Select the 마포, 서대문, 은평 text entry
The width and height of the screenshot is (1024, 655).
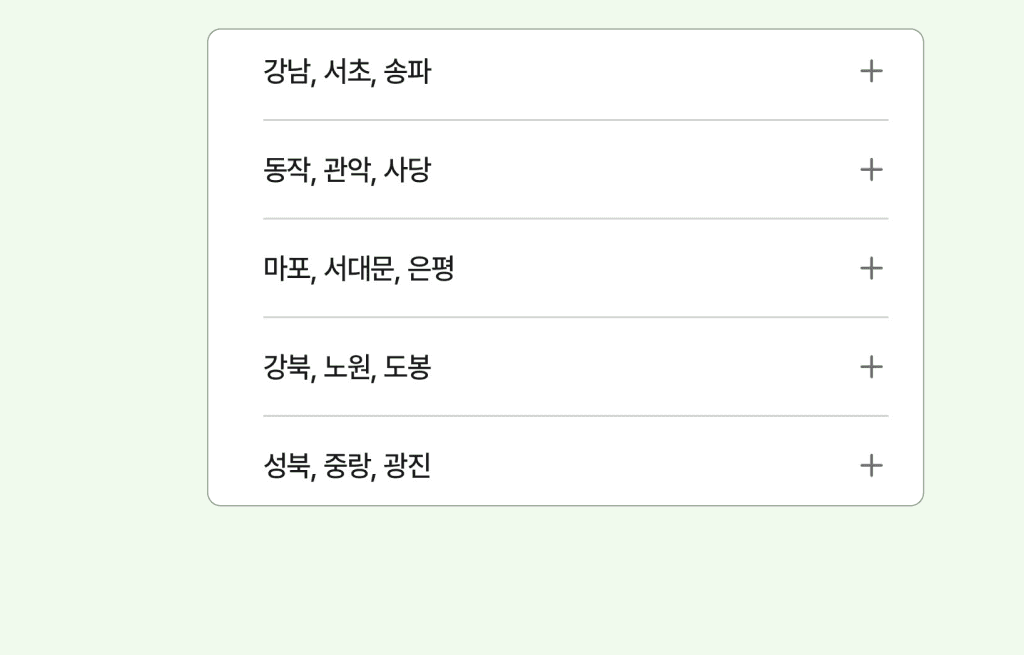coord(357,268)
